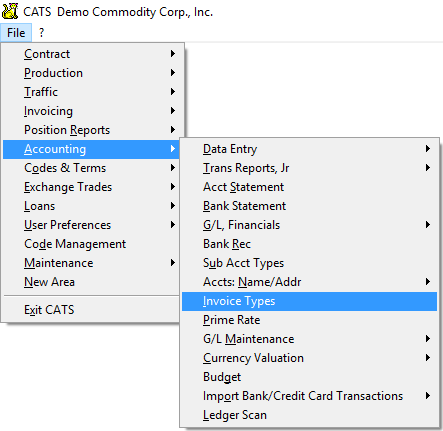Open the Traffic submenu
The image size is (443, 431).
click(x=91, y=92)
